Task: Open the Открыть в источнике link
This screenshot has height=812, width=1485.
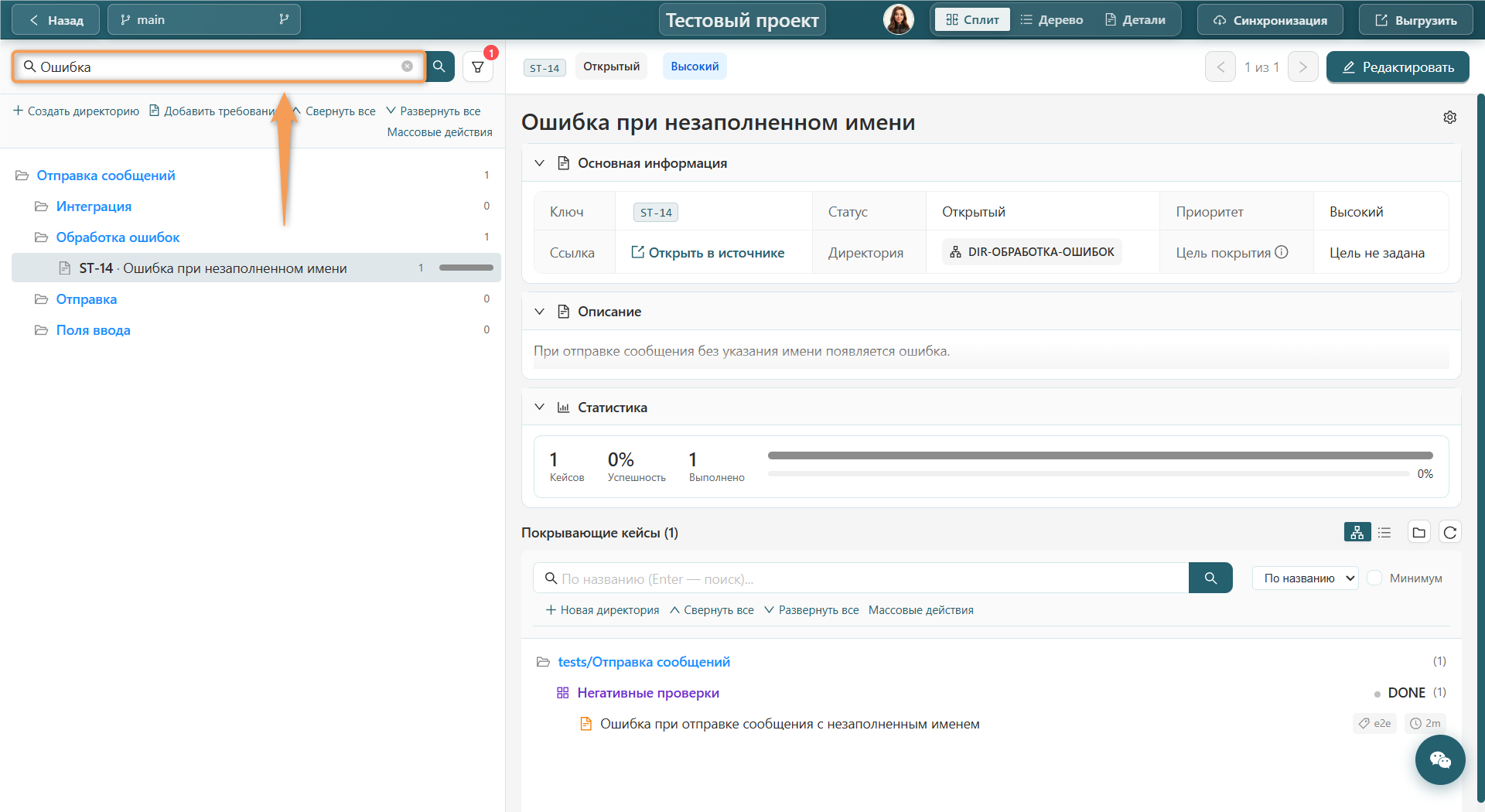Action: click(708, 252)
